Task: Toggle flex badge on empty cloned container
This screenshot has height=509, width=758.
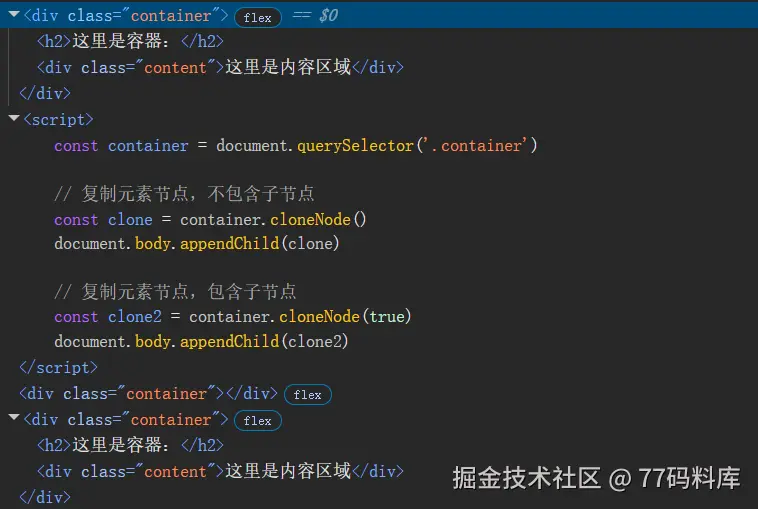Action: coord(308,394)
